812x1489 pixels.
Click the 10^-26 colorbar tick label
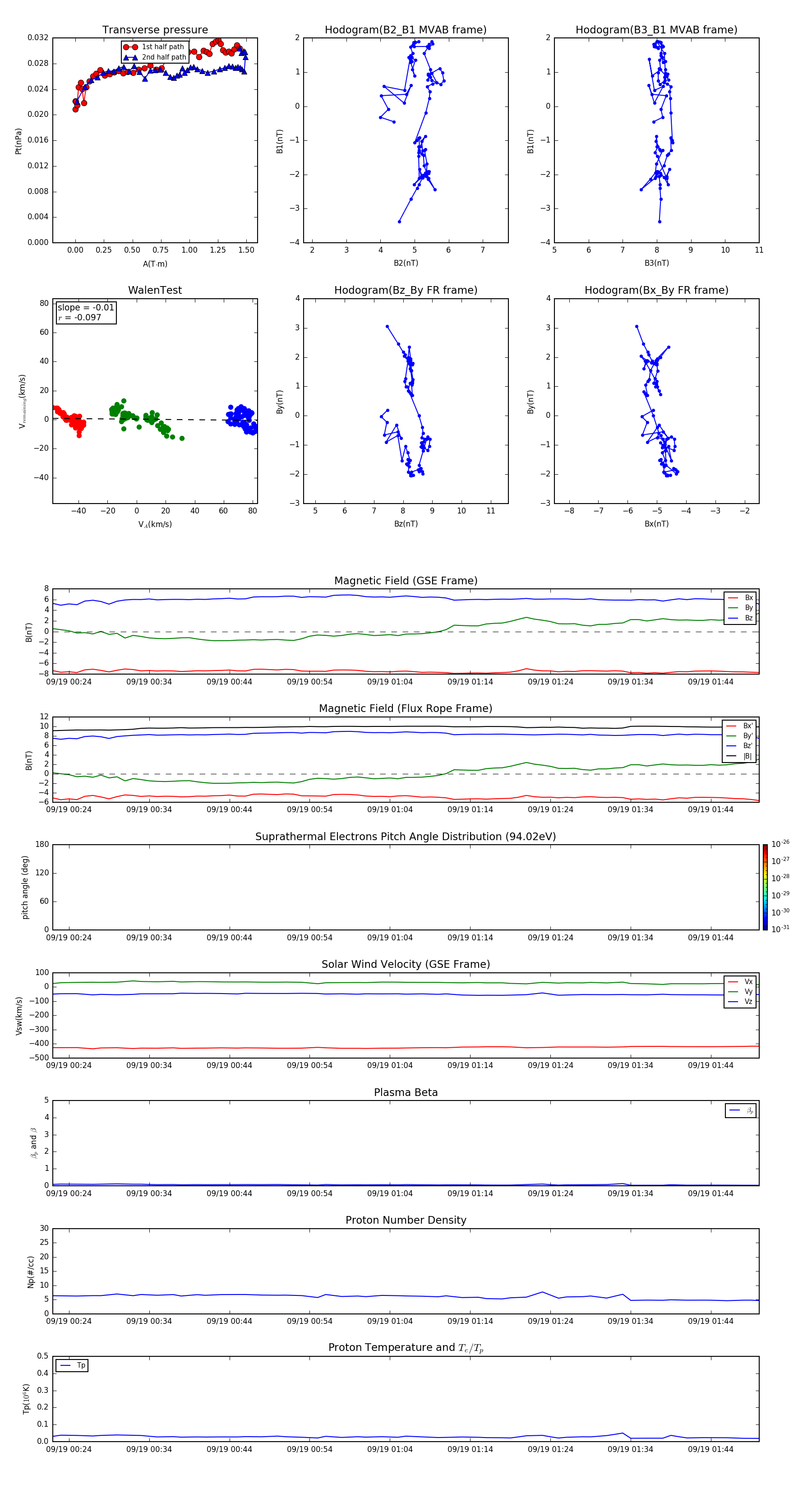click(780, 844)
